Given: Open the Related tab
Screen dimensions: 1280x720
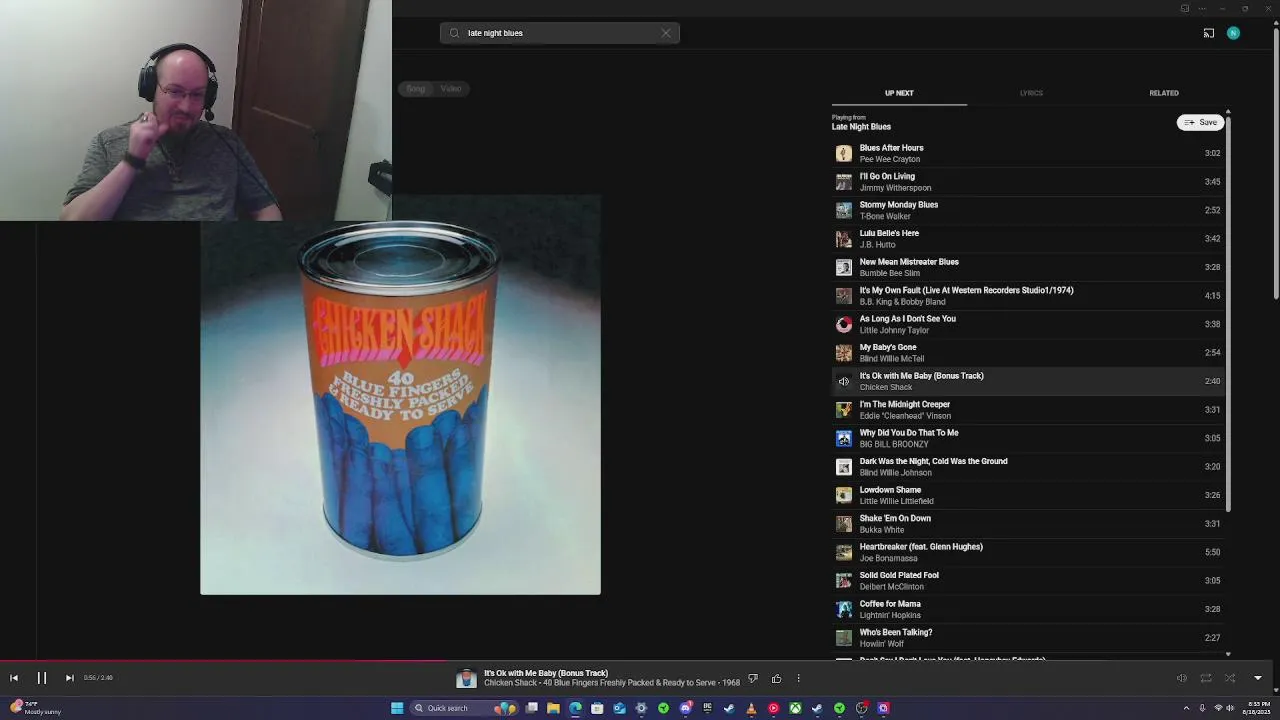Looking at the screenshot, I should (1164, 93).
